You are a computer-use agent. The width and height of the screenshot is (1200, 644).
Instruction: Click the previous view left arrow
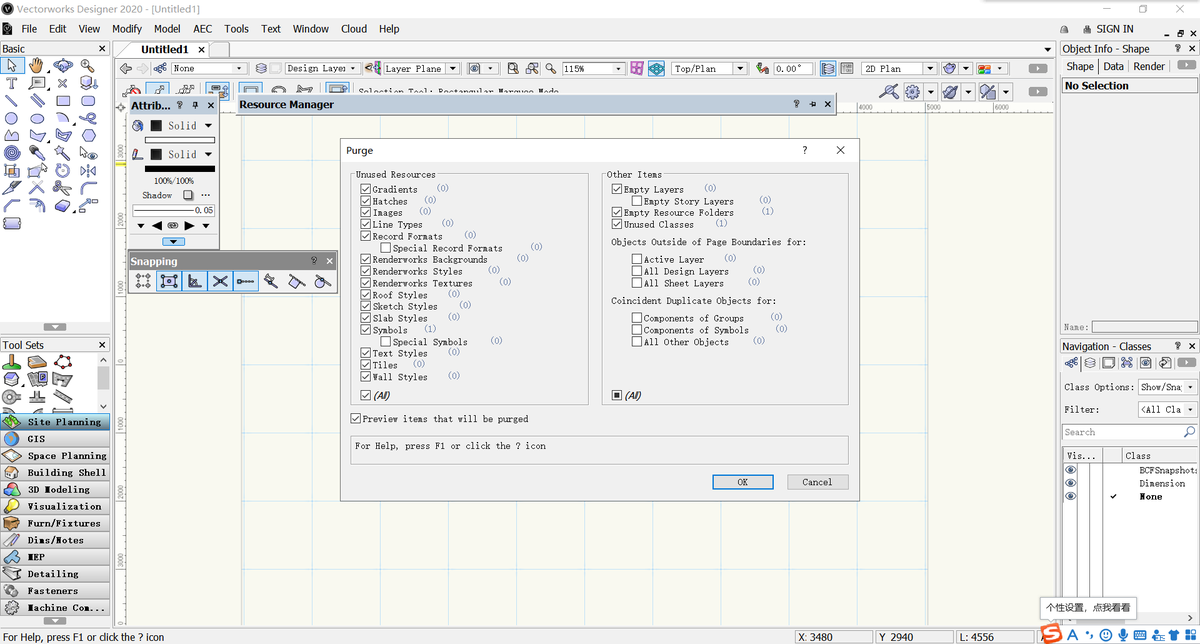click(x=125, y=68)
